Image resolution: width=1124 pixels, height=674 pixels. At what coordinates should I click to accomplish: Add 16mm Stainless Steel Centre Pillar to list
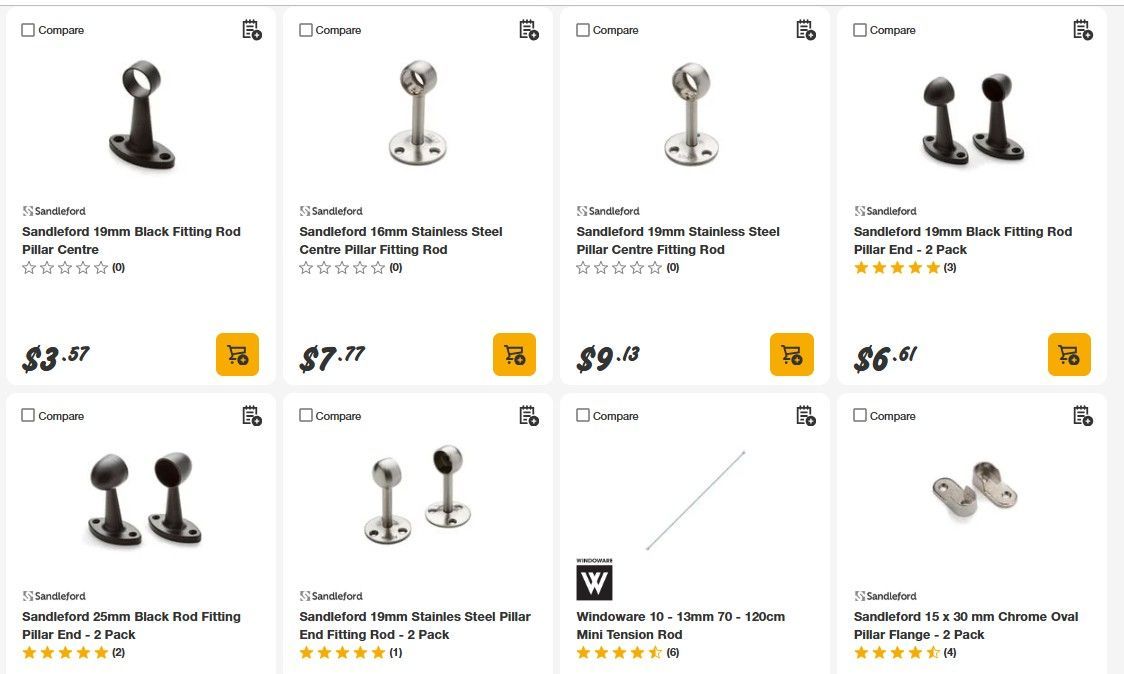point(529,30)
